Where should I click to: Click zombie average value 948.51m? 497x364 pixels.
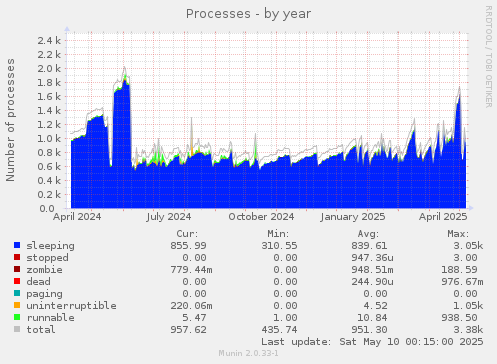tap(372, 270)
